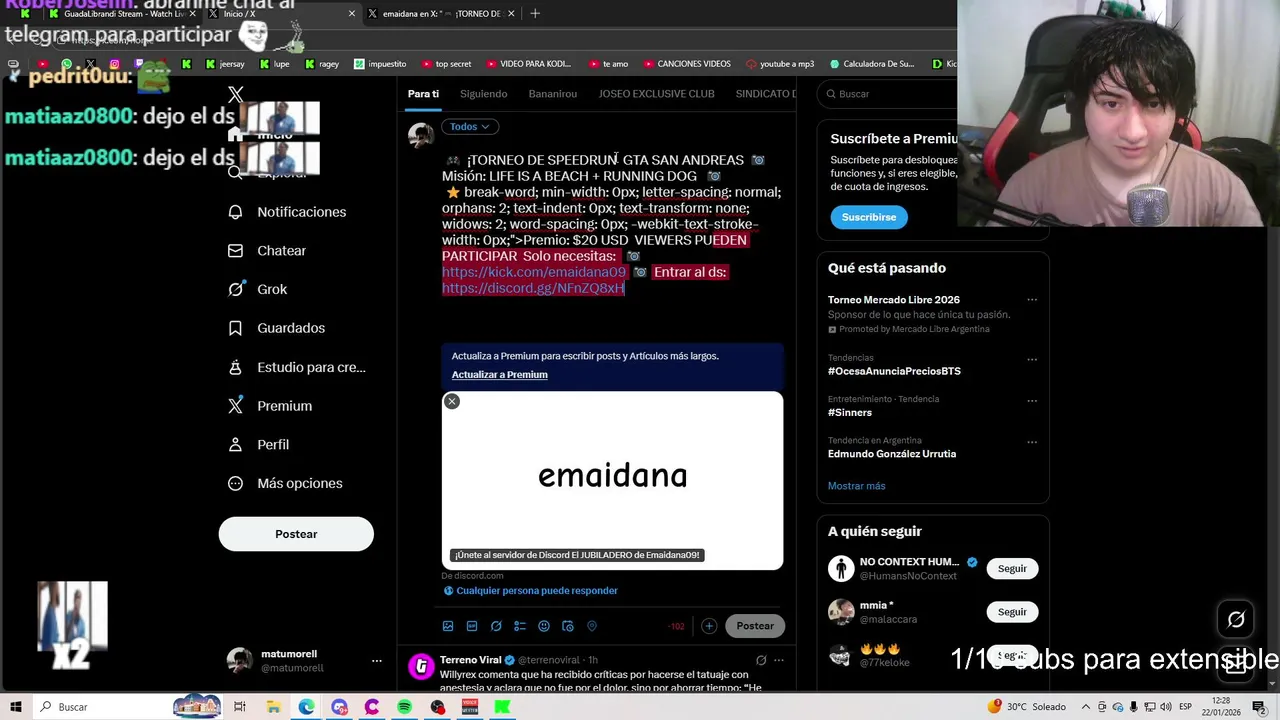Open Guardados bookmarks
This screenshot has width=1280, height=720.
click(277, 328)
